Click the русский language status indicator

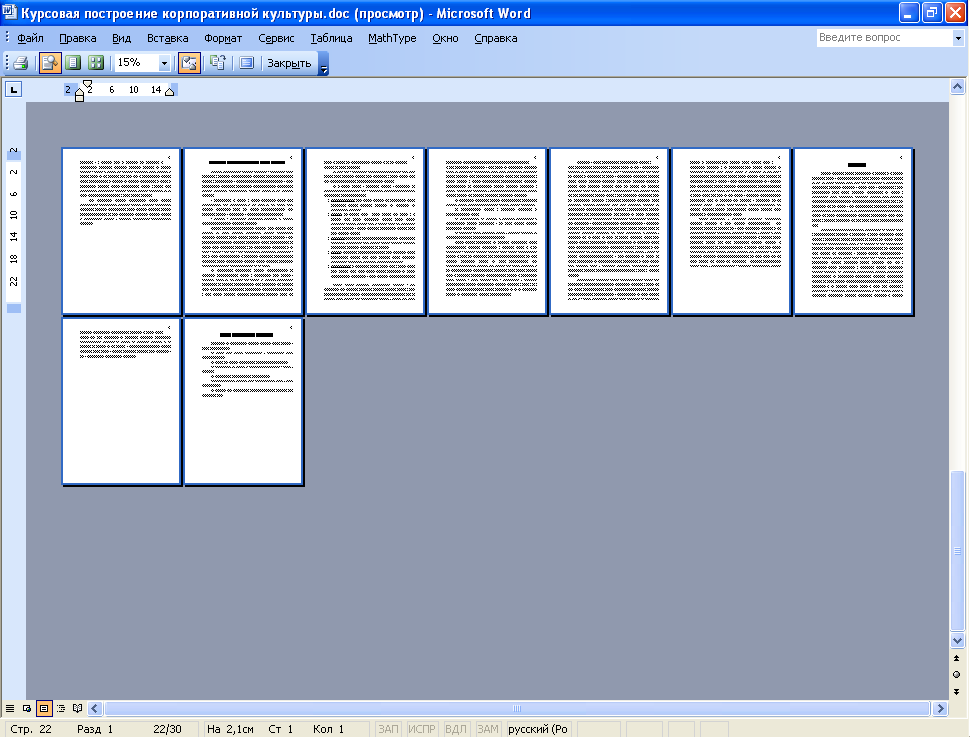point(538,729)
